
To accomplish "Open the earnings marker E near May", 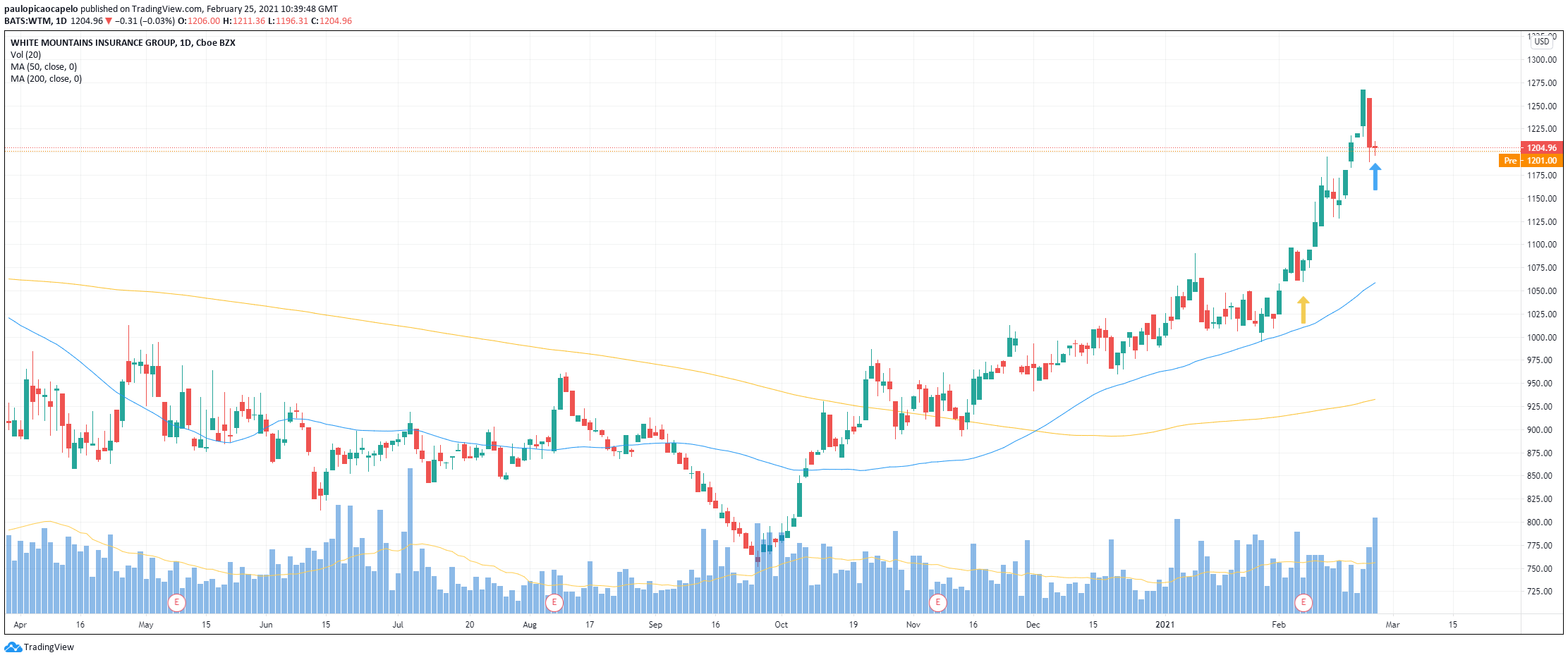I will (x=176, y=603).
